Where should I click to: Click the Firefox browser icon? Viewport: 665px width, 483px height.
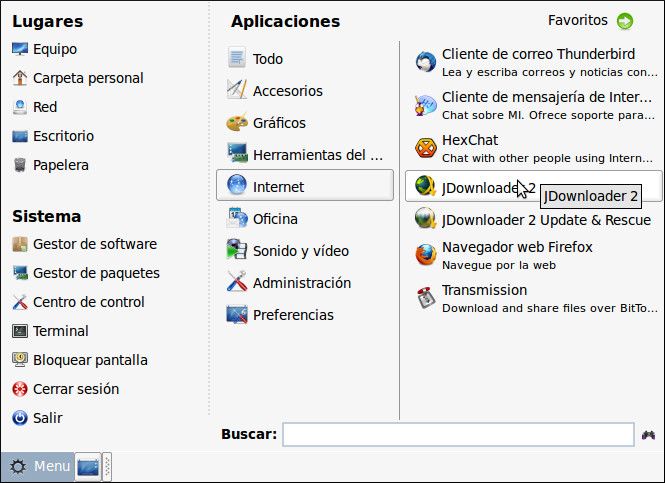(x=426, y=255)
